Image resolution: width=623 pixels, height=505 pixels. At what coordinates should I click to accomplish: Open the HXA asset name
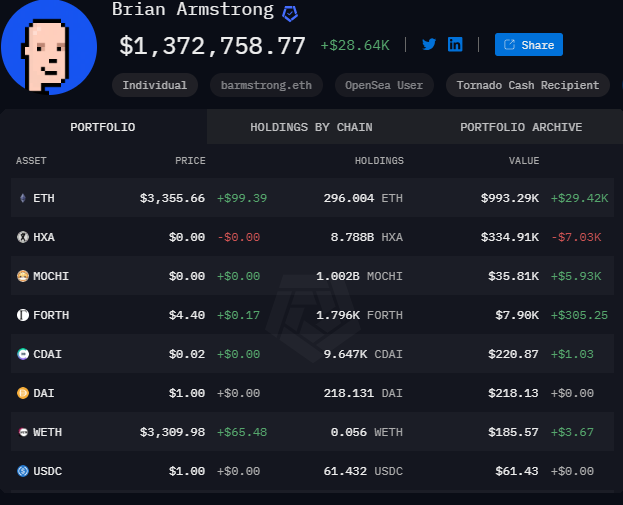point(44,237)
